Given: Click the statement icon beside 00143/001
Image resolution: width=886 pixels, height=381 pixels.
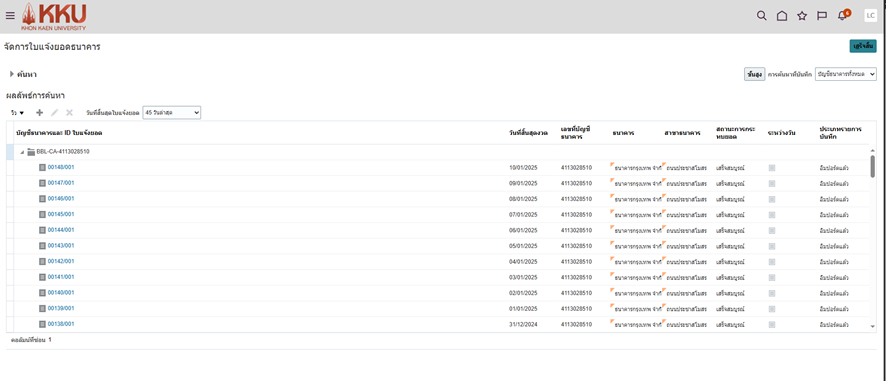Looking at the screenshot, I should pyautogui.click(x=42, y=246).
